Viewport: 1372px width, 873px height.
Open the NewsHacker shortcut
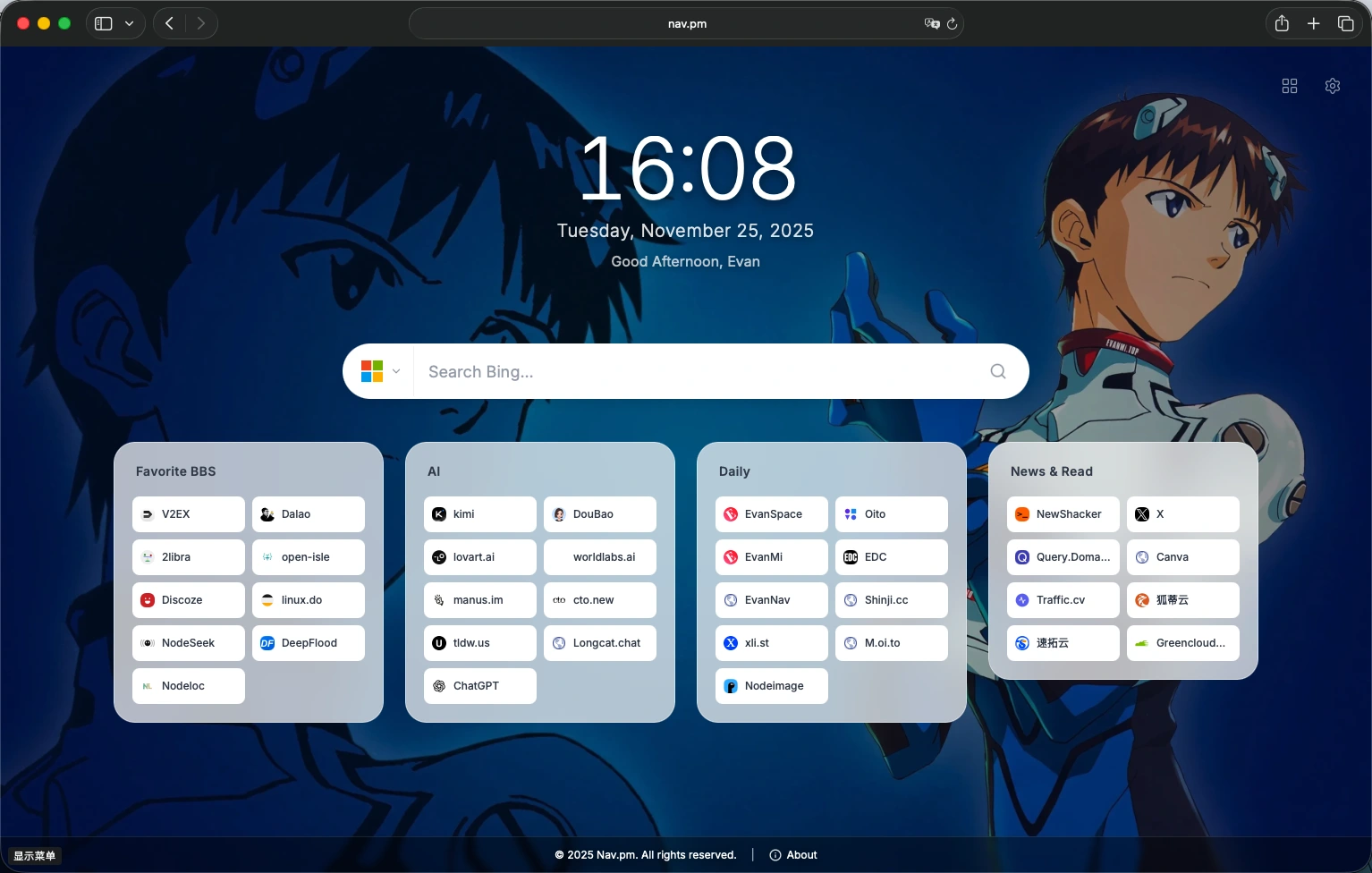coord(1063,514)
